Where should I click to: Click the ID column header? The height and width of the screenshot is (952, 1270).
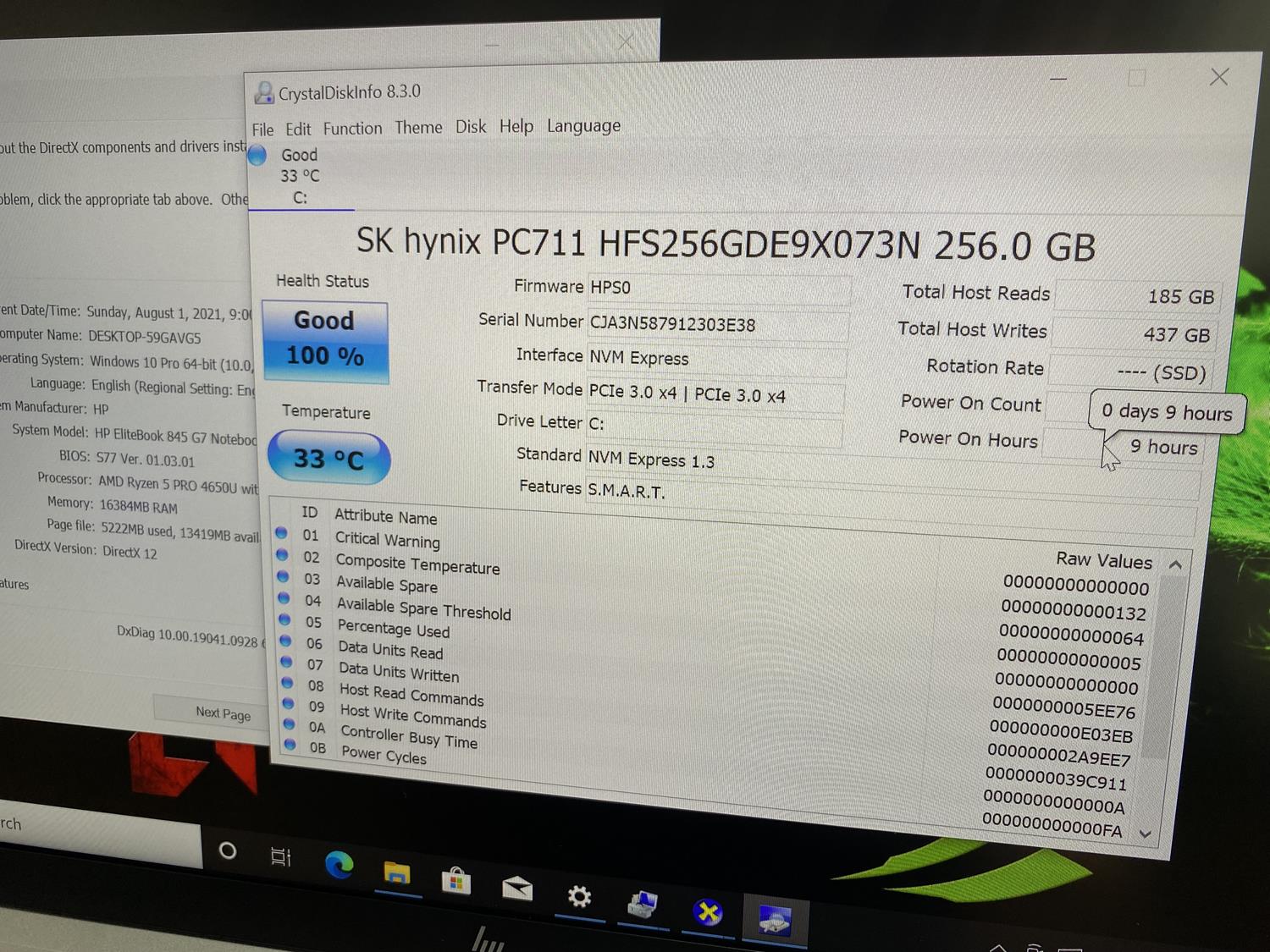click(310, 512)
